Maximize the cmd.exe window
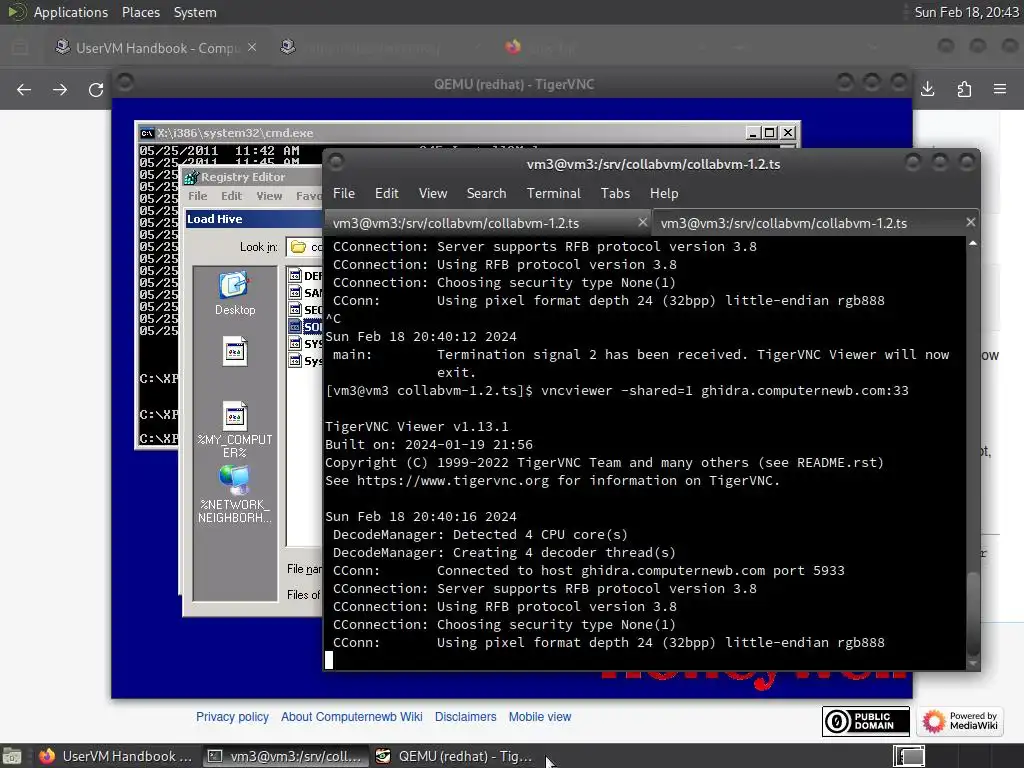Viewport: 1024px width, 768px height. tap(770, 133)
